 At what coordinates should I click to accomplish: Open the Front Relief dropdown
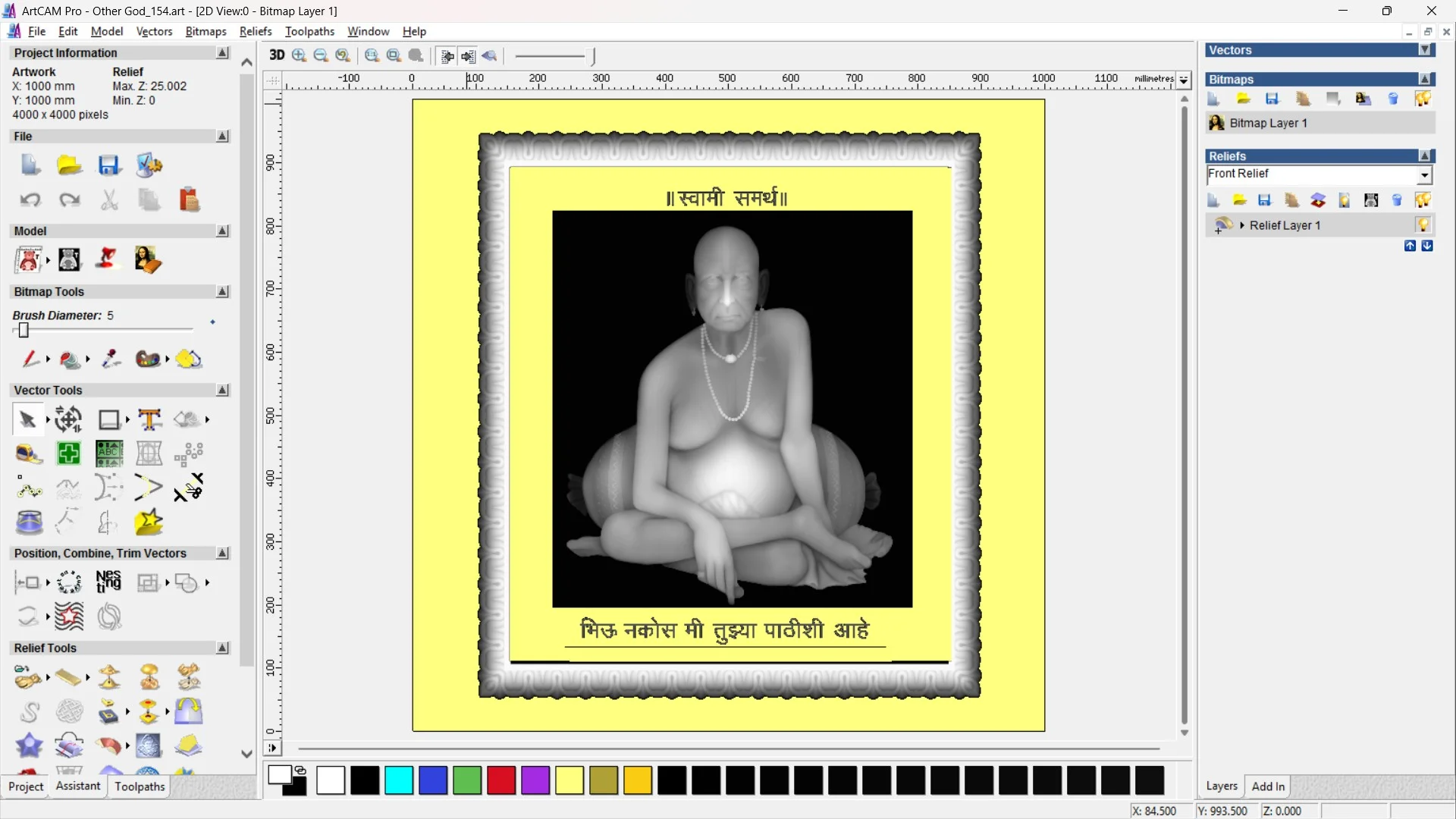1424,174
